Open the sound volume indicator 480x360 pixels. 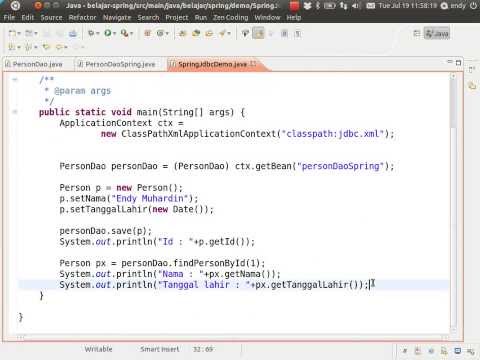355,6
